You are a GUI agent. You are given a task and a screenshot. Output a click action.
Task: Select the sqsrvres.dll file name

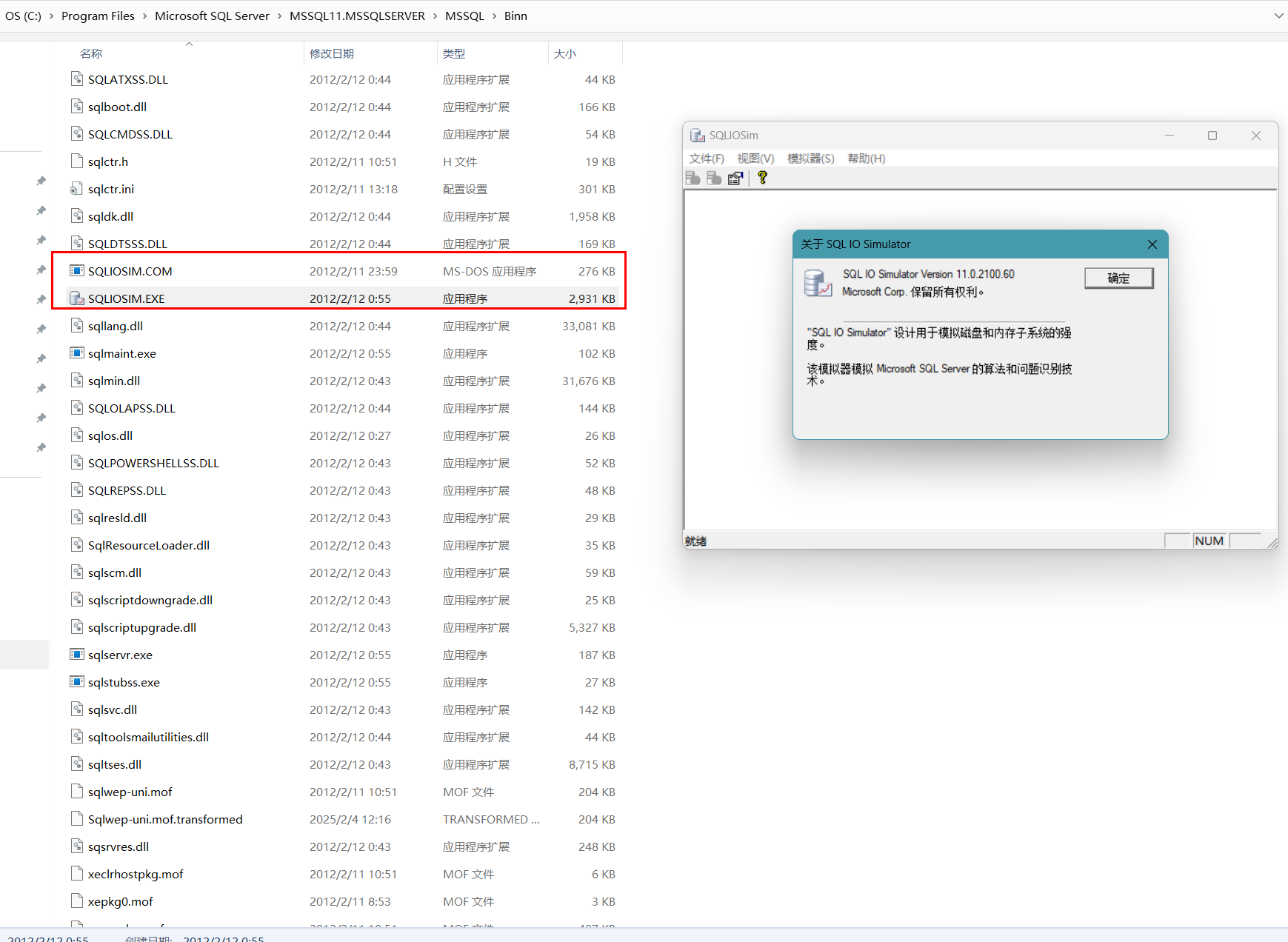click(x=119, y=846)
